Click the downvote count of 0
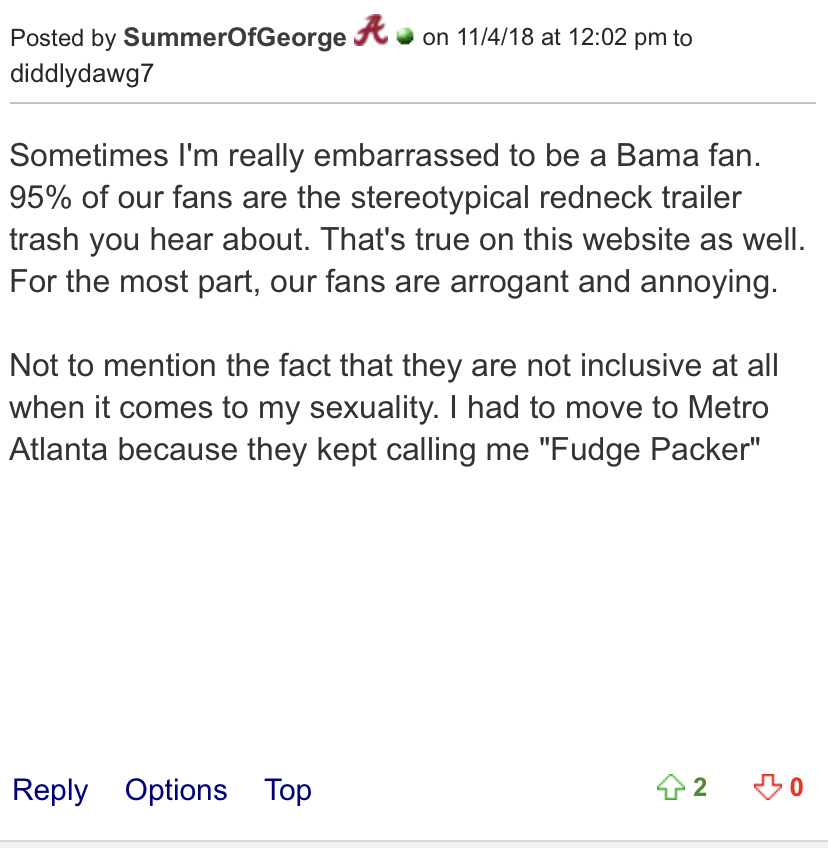The height and width of the screenshot is (848, 828). [796, 788]
